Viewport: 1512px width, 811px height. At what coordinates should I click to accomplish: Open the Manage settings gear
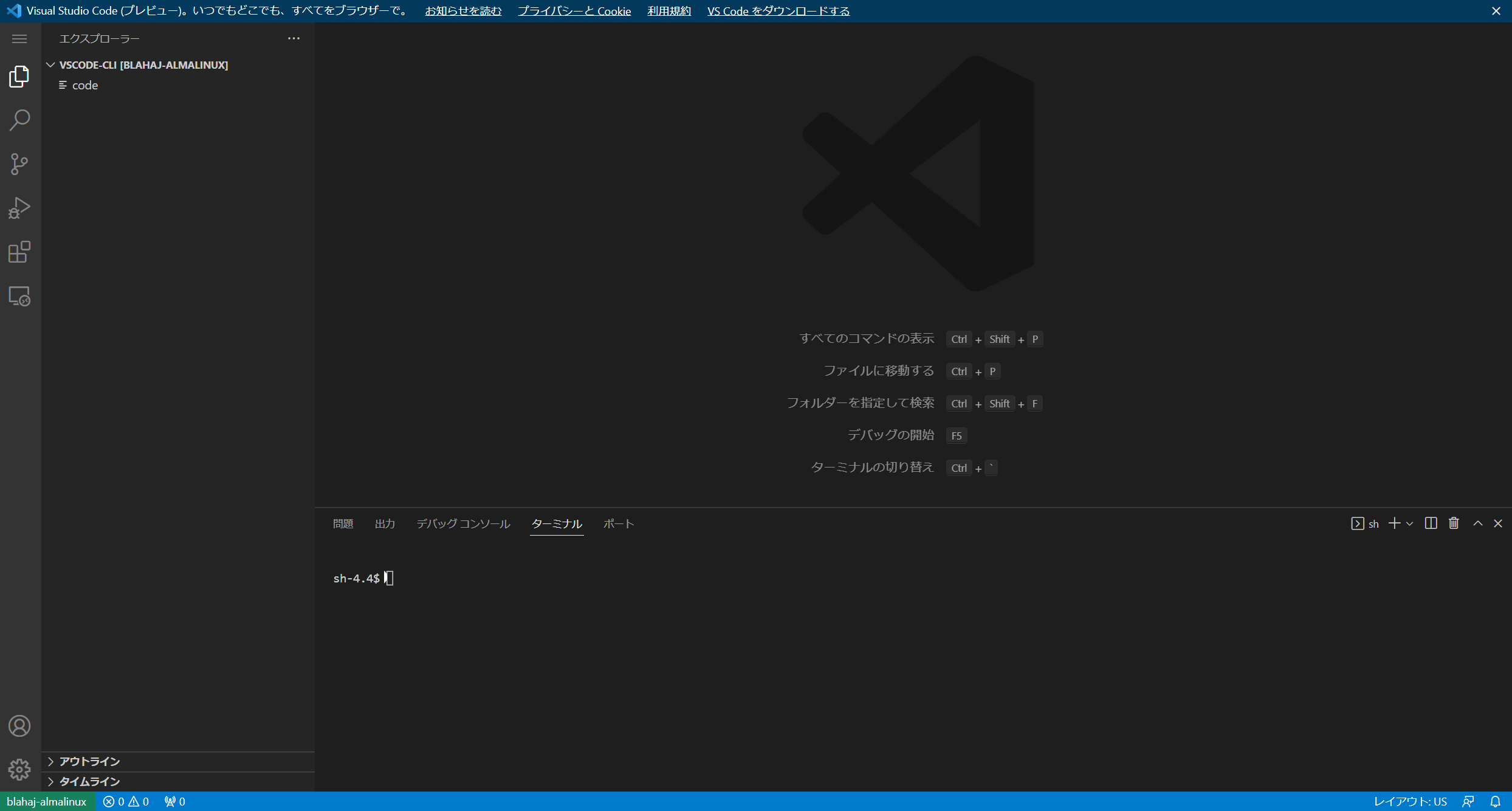[19, 770]
